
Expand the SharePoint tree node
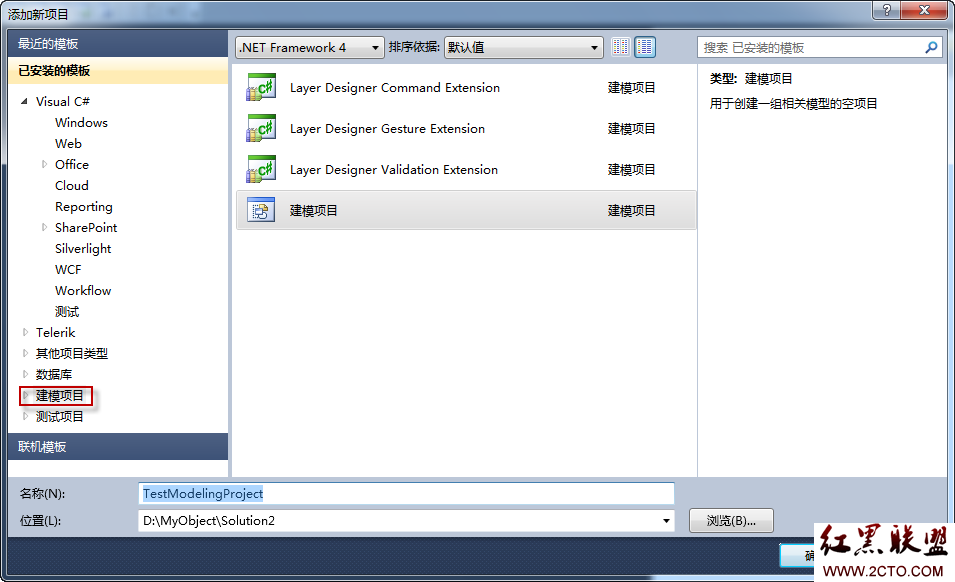click(x=44, y=227)
